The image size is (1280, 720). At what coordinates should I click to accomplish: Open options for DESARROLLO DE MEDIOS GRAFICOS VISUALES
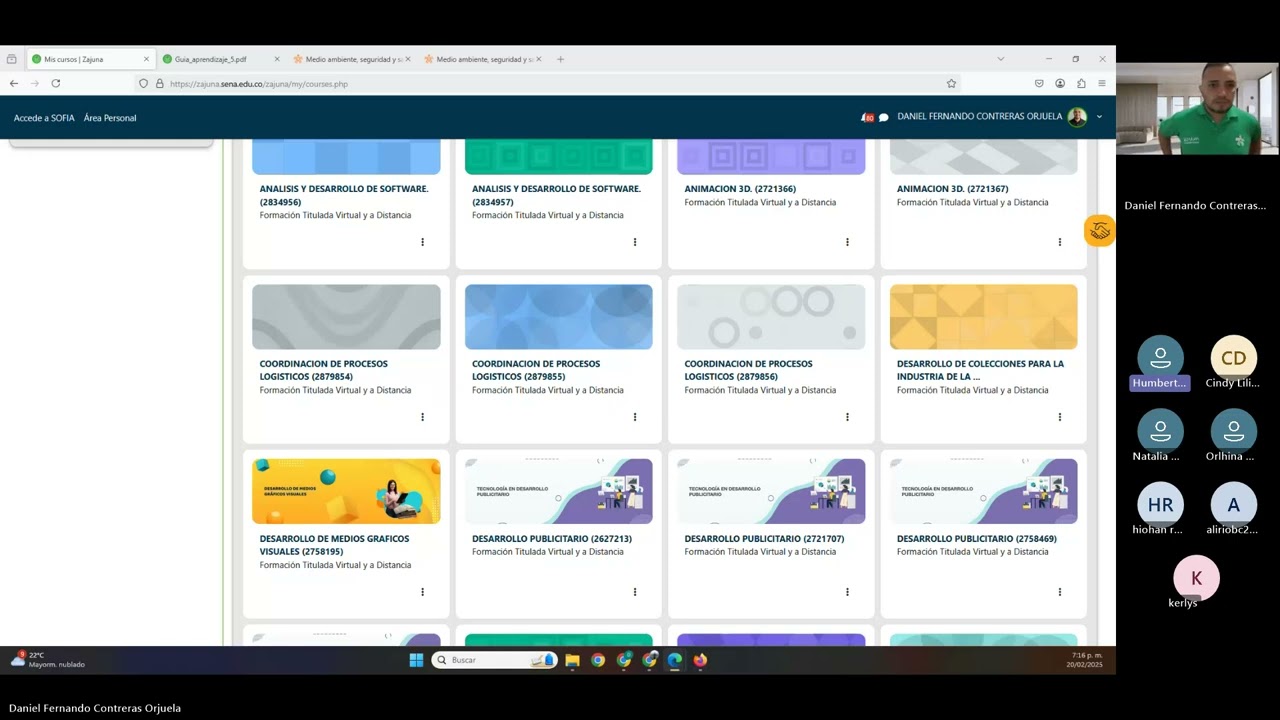tap(422, 592)
